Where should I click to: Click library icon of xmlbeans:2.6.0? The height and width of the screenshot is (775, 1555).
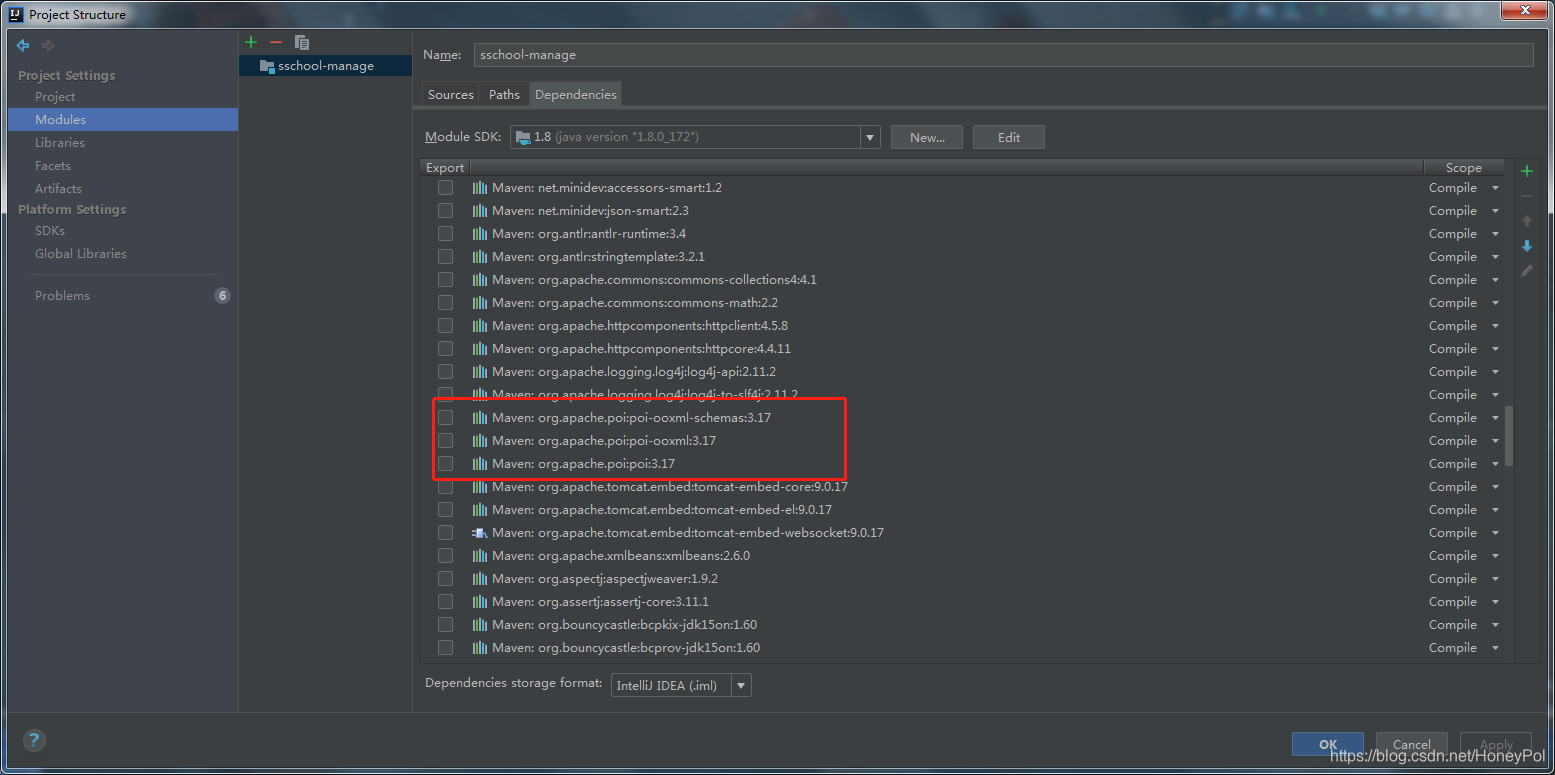480,556
